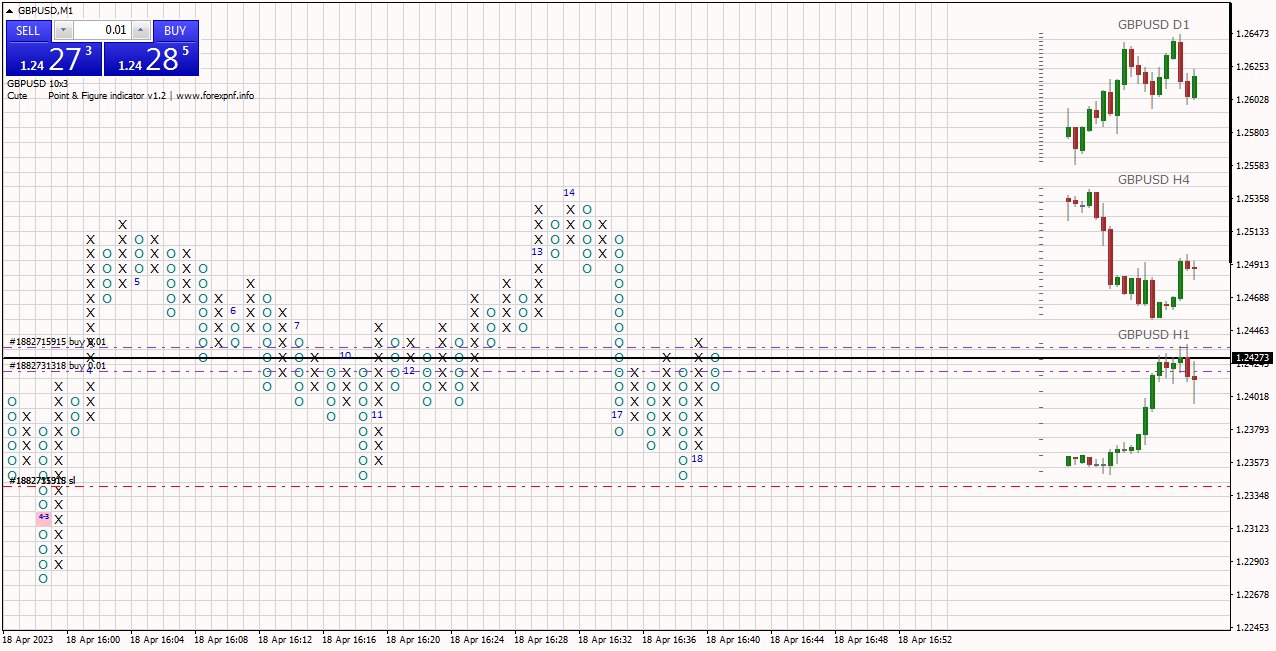
Task: Click column number 5 on the chart
Action: pyautogui.click(x=137, y=282)
